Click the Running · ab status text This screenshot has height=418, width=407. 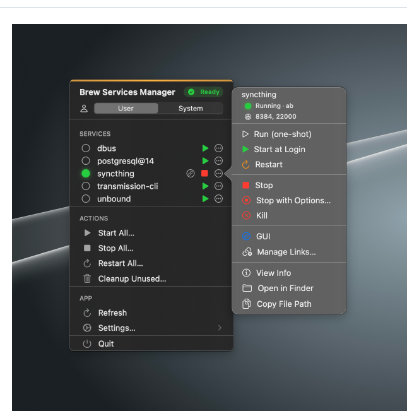point(274,106)
